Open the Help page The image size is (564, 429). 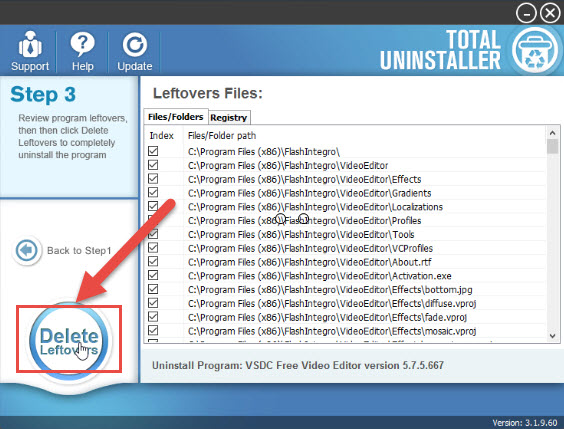82,51
